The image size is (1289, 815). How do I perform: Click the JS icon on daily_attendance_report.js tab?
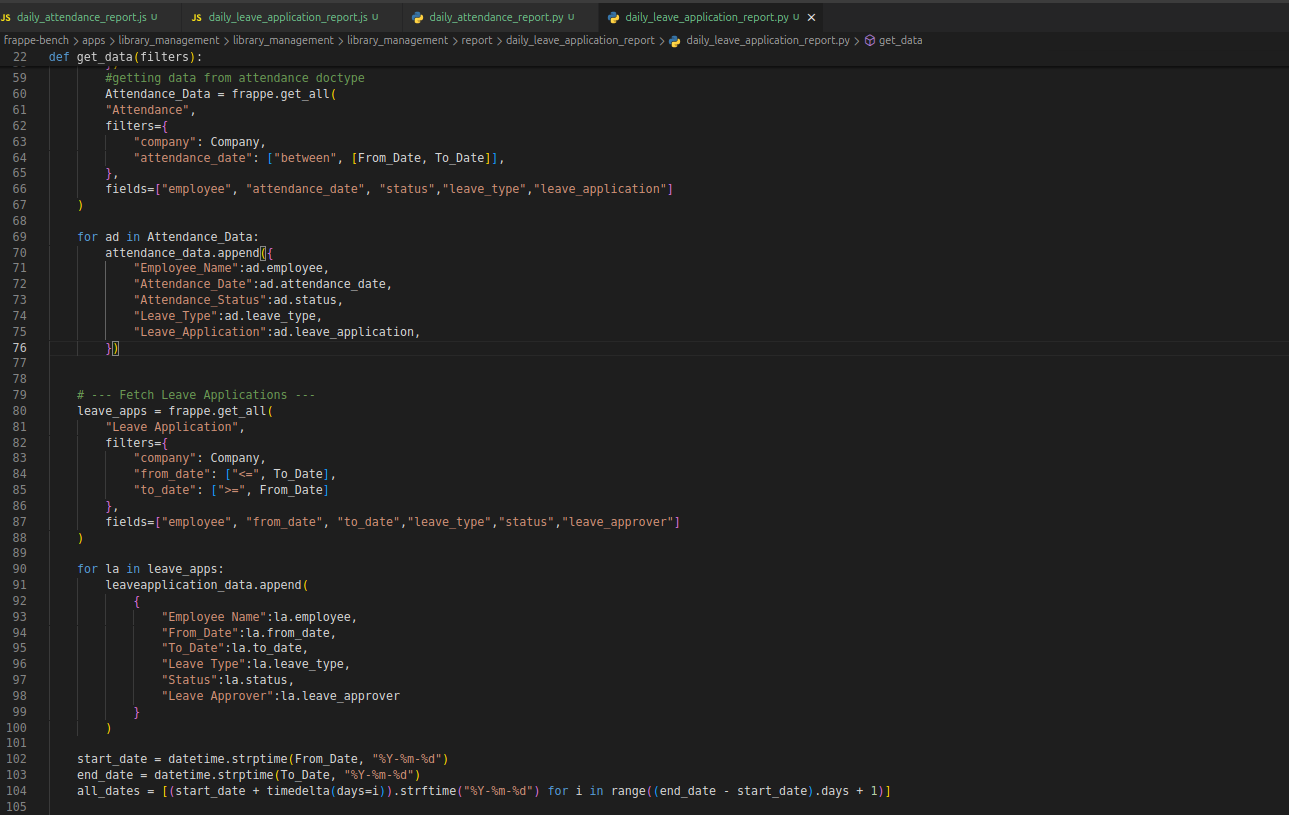(x=6, y=18)
